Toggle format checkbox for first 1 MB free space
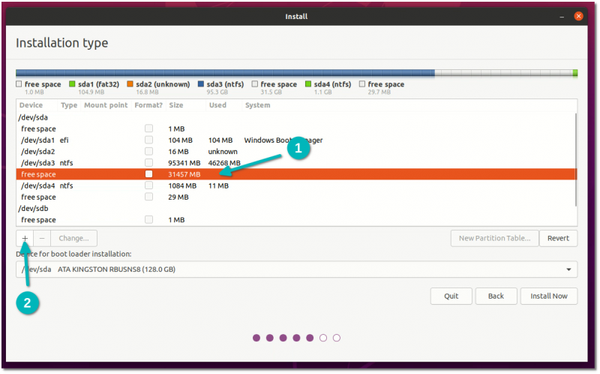 click(x=149, y=129)
